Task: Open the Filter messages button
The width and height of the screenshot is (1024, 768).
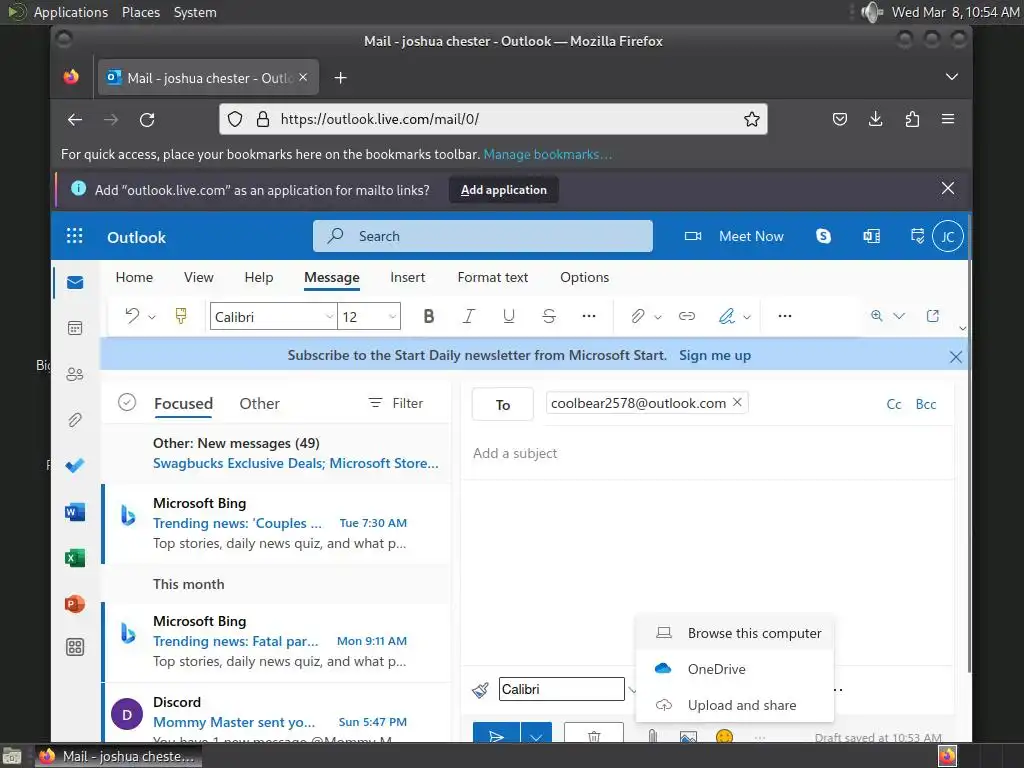Action: (x=396, y=403)
